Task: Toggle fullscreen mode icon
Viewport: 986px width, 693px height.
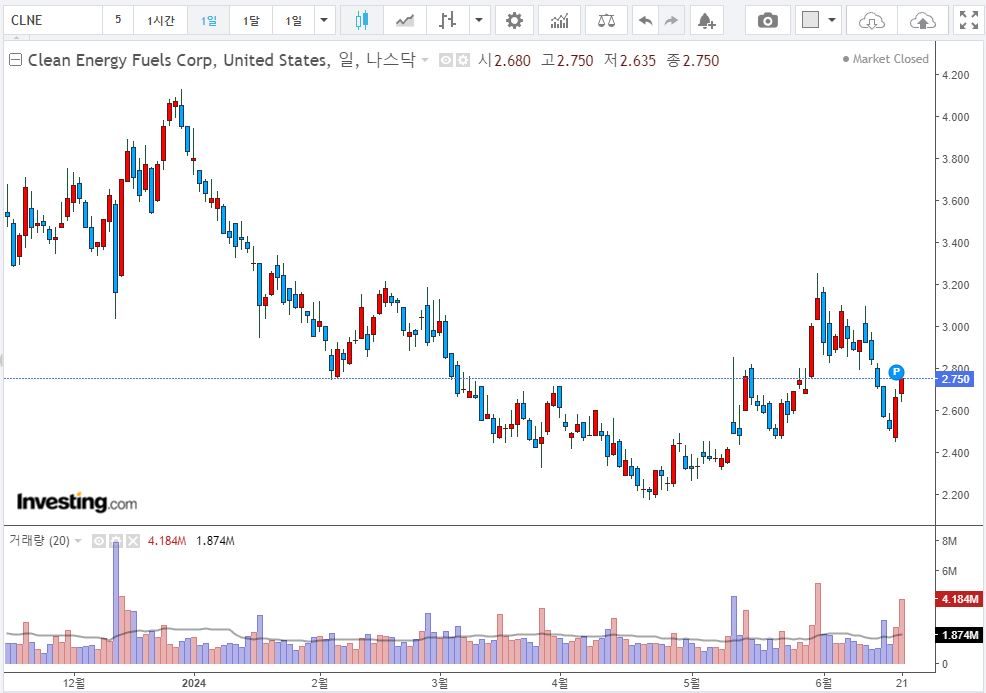Action: click(x=968, y=20)
